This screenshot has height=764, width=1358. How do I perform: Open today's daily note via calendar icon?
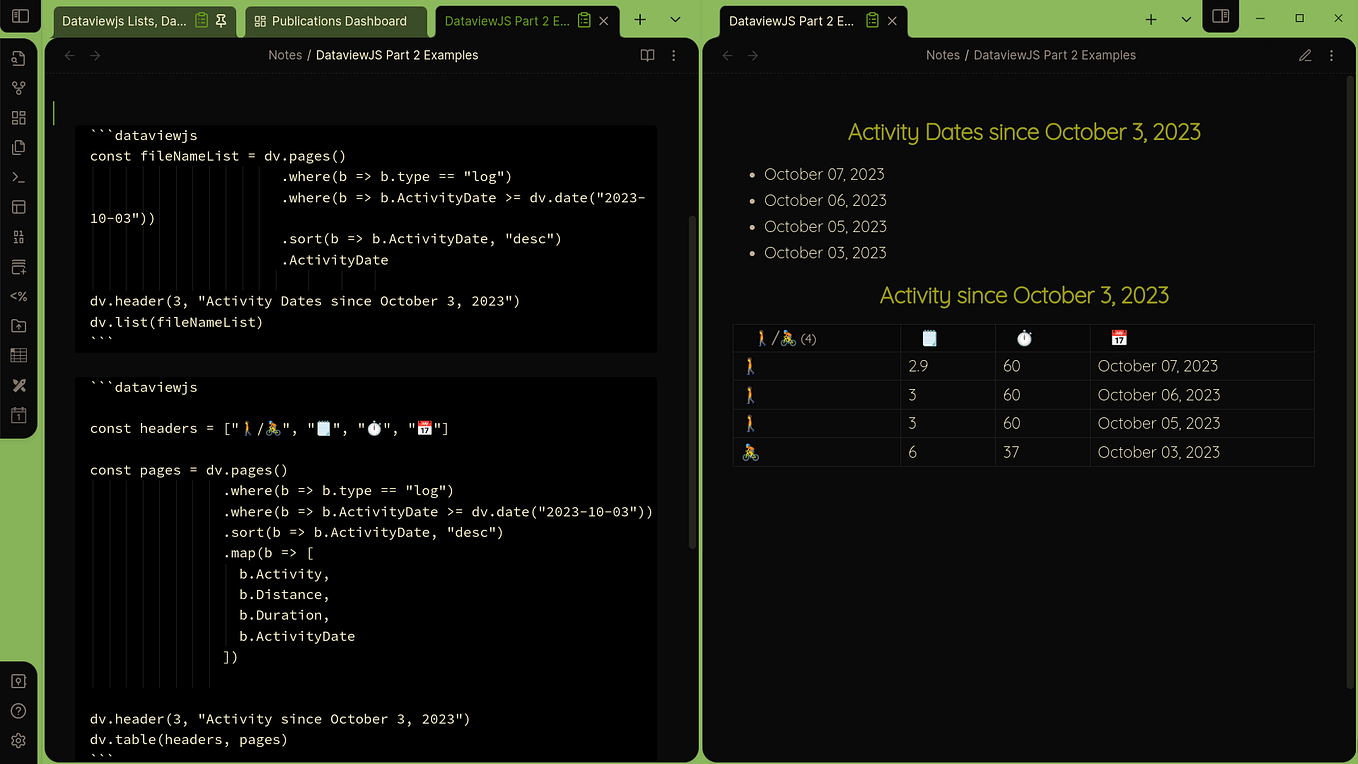18,415
